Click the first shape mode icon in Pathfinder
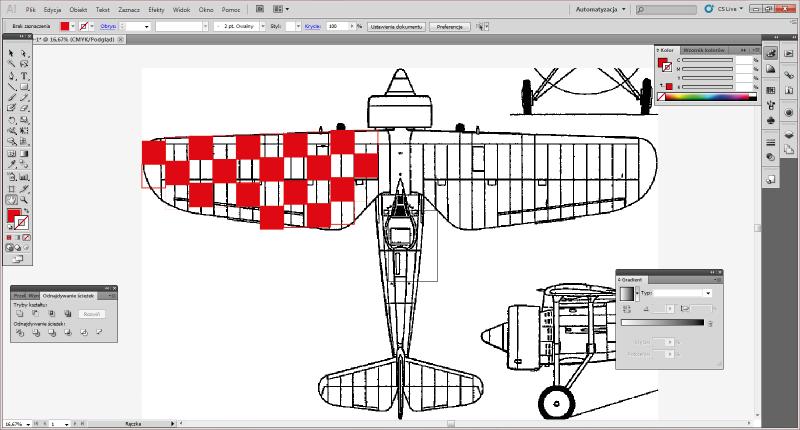This screenshot has height=430, width=800. [x=20, y=314]
